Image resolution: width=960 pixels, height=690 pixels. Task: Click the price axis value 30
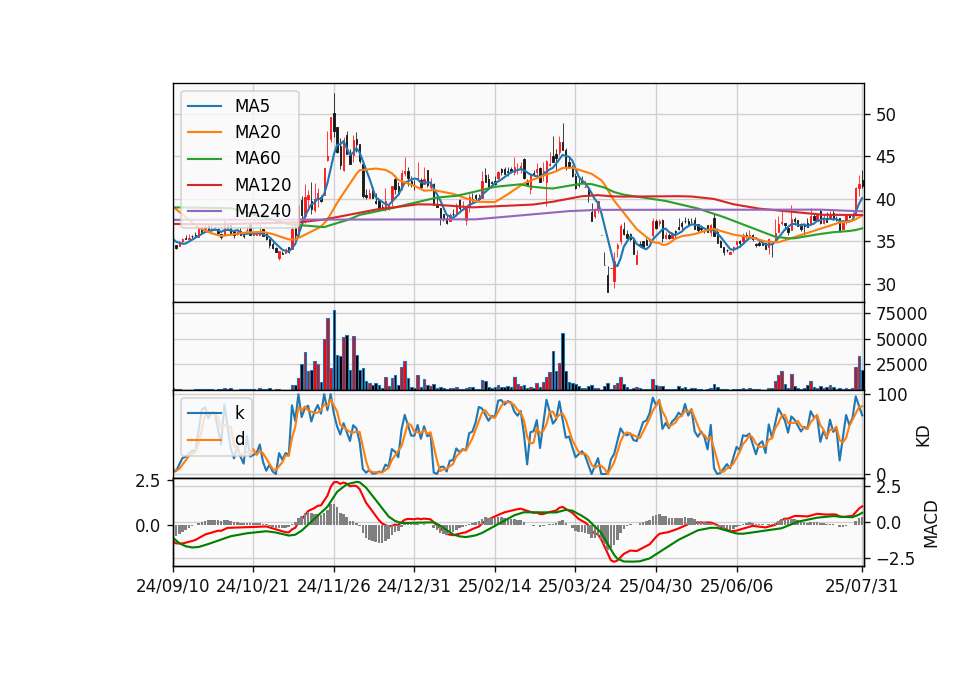[885, 285]
